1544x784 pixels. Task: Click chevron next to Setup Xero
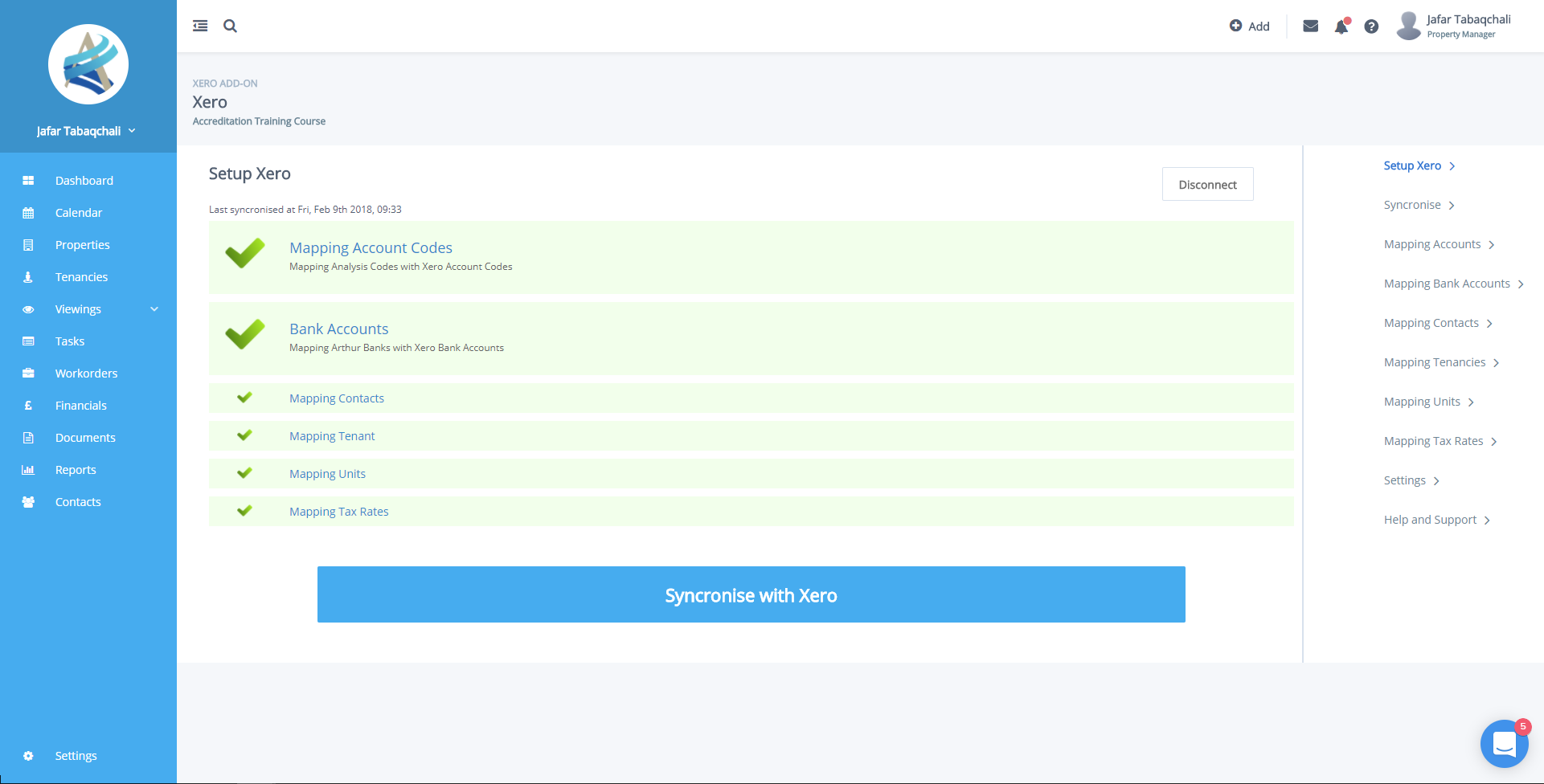[1452, 166]
